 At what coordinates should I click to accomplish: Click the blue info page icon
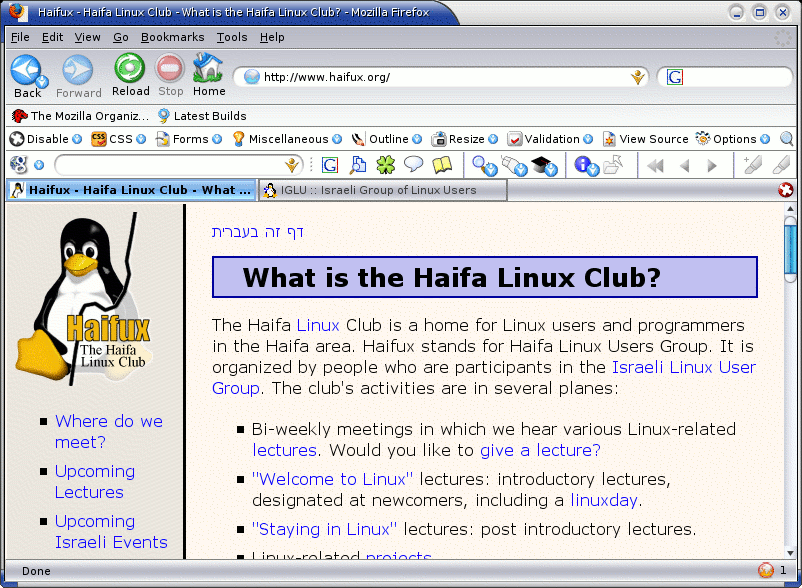tap(586, 166)
